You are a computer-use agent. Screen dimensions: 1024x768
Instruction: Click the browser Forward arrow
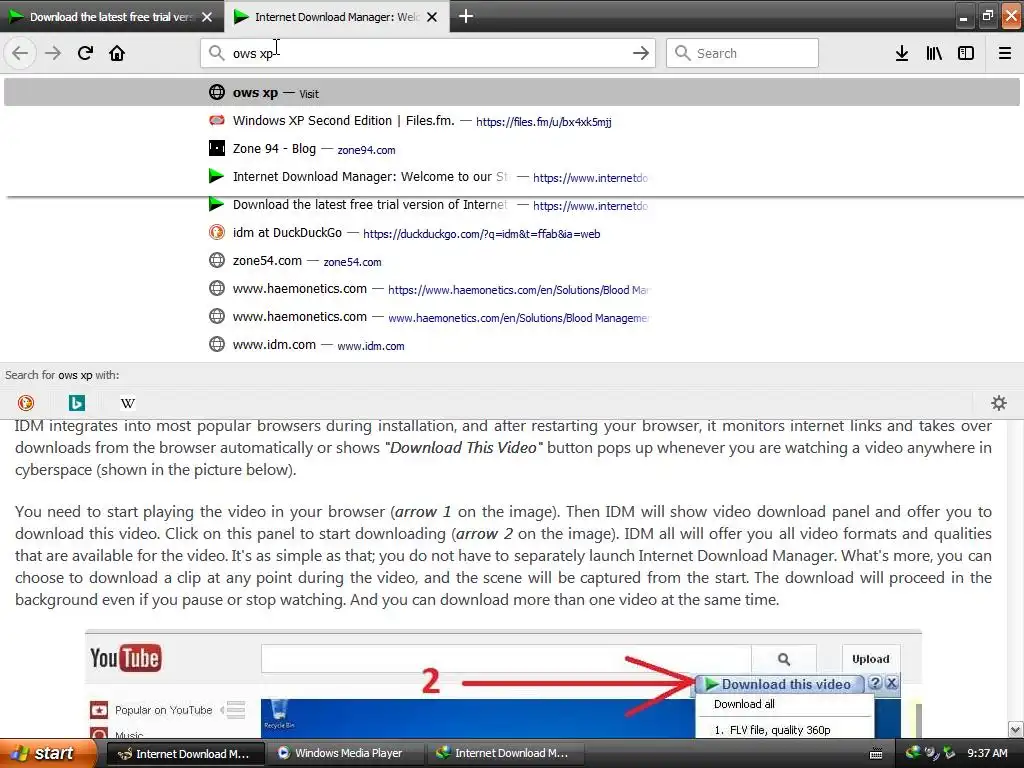pos(53,53)
